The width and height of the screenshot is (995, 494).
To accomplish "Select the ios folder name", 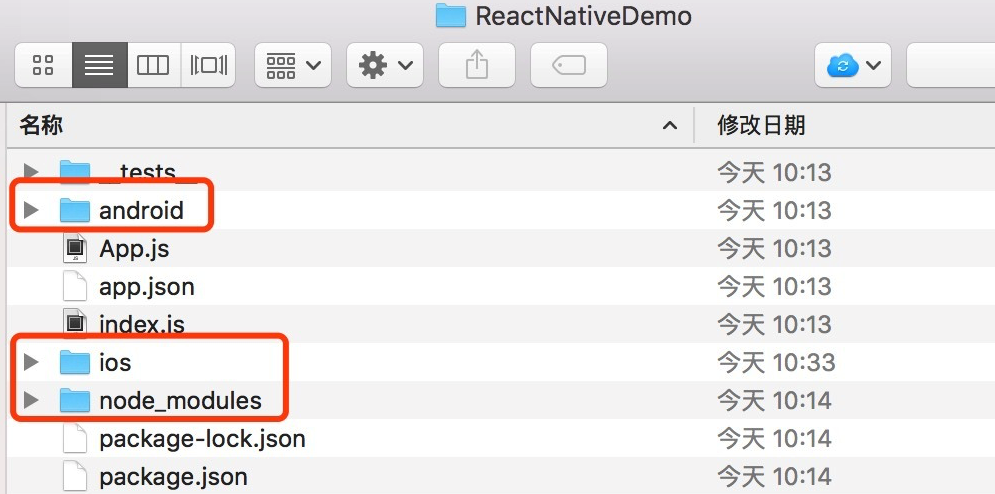I will click(115, 363).
